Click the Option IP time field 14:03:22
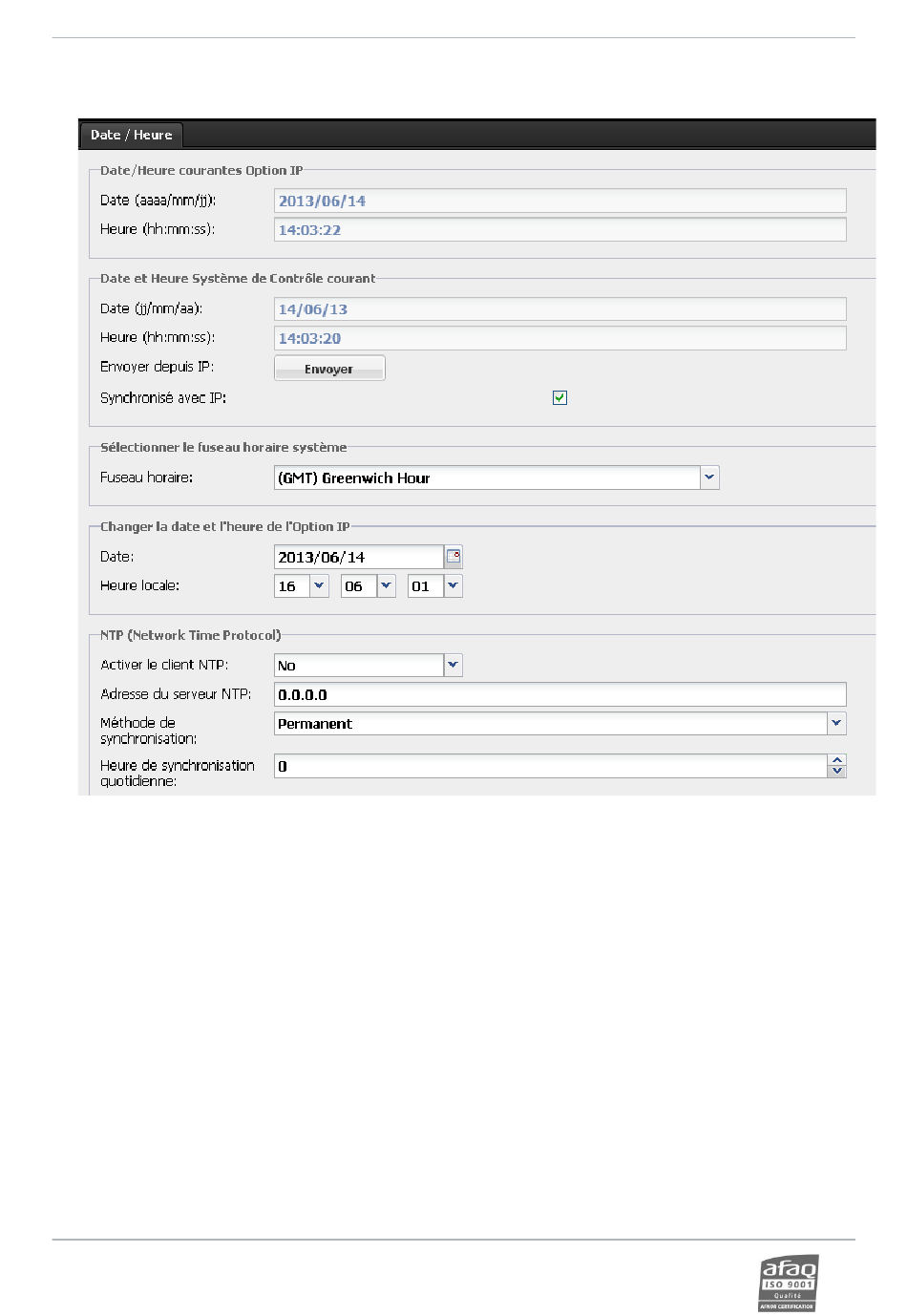The width and height of the screenshot is (907, 1316). [560, 230]
